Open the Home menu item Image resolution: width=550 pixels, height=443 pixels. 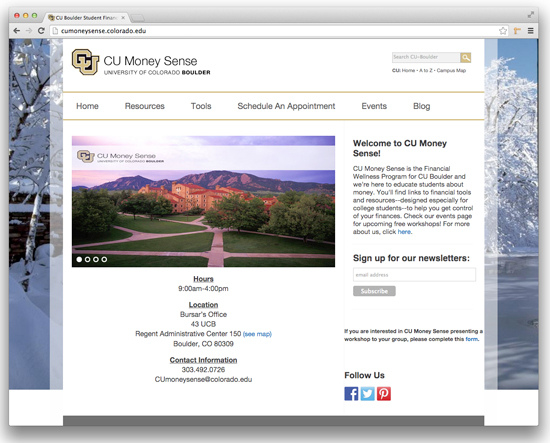(87, 106)
